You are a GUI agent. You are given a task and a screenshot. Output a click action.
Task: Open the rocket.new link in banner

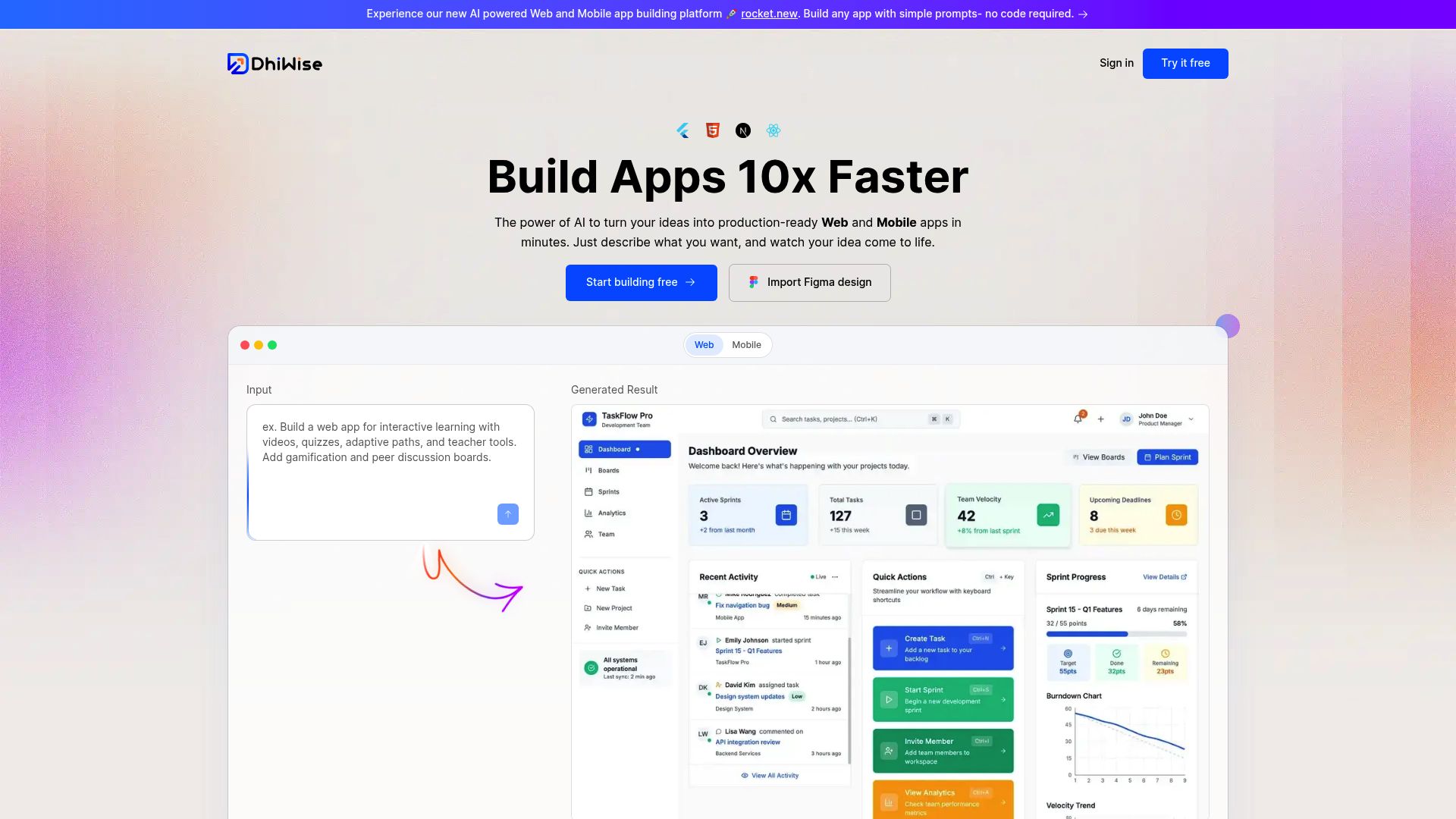coord(769,14)
